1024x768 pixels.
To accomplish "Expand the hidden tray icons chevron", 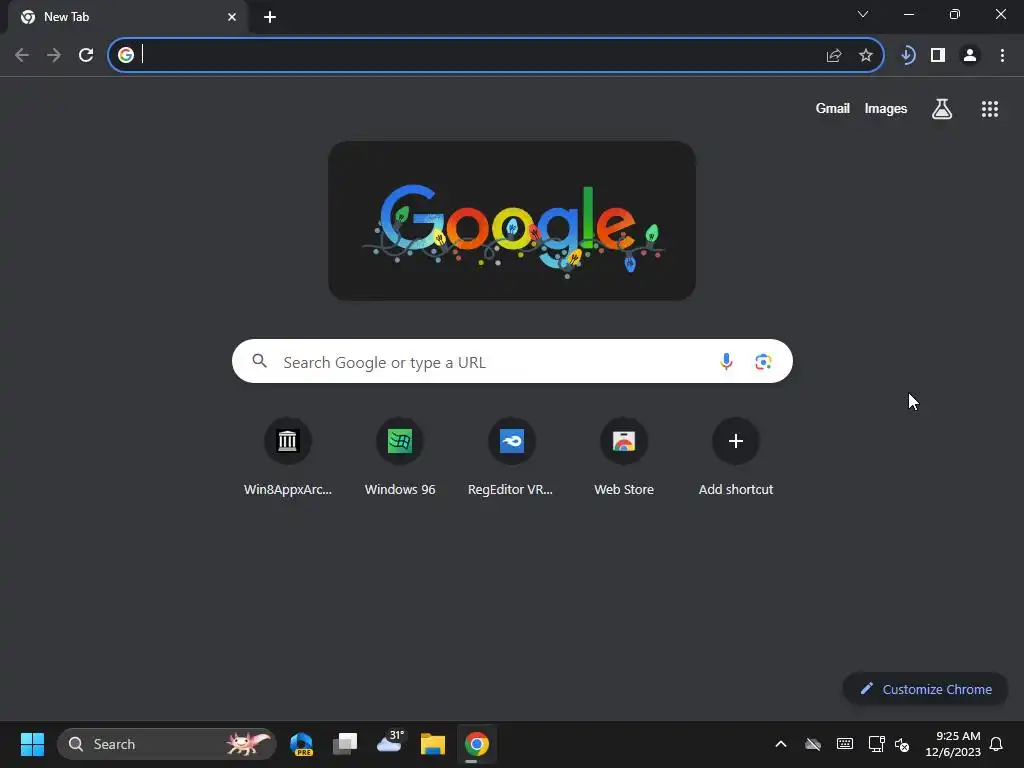I will [780, 744].
